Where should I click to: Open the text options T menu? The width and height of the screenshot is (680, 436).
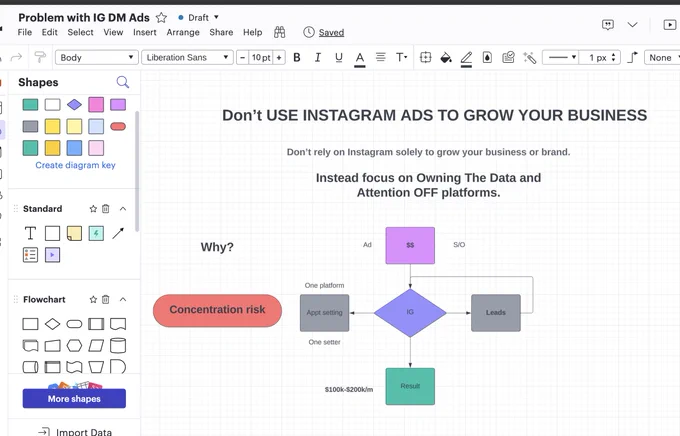pyautogui.click(x=402, y=57)
